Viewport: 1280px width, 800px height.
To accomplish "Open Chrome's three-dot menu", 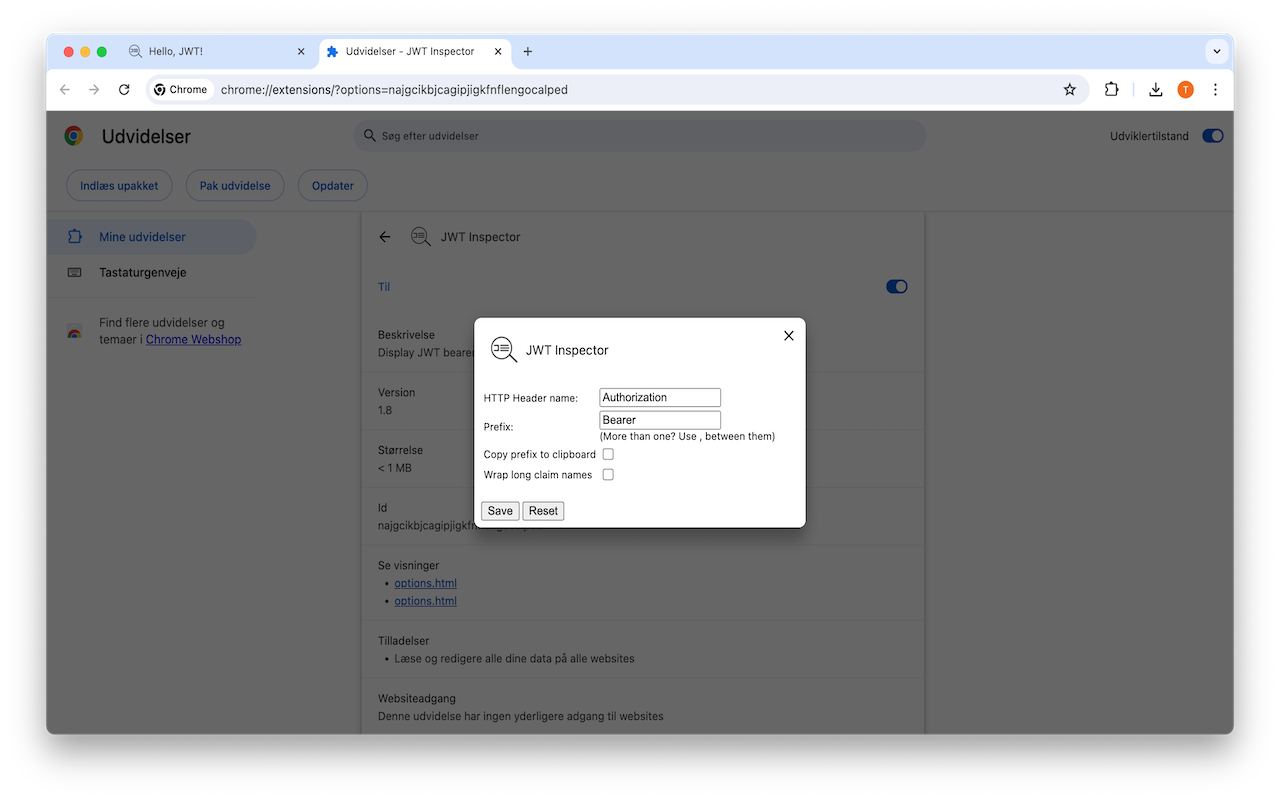I will [1215, 89].
